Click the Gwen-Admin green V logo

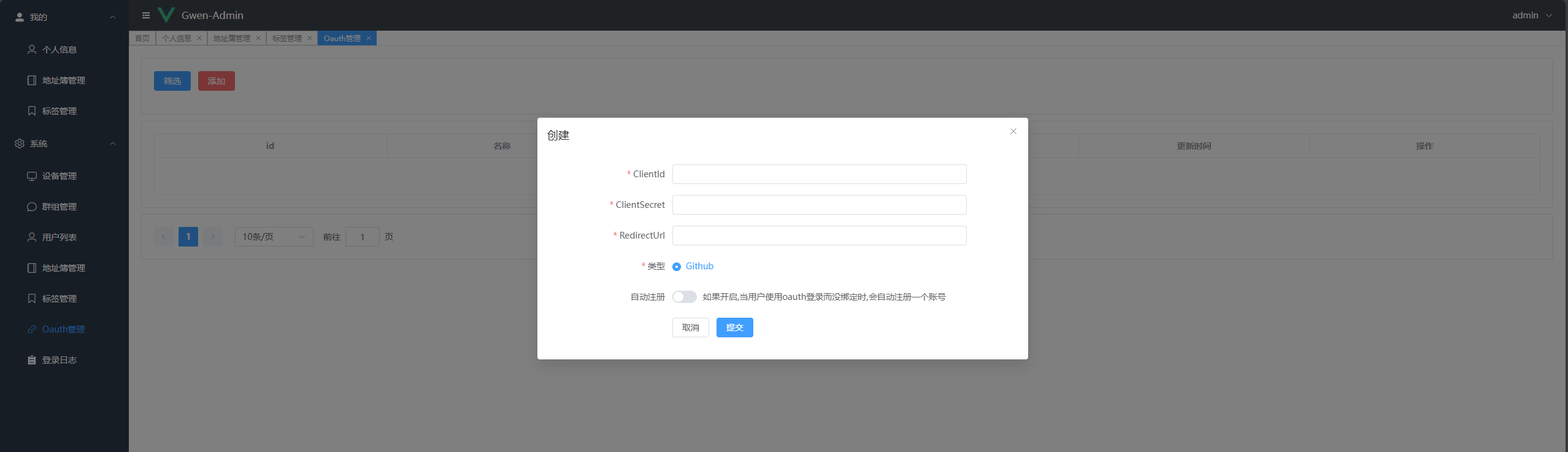pos(166,15)
